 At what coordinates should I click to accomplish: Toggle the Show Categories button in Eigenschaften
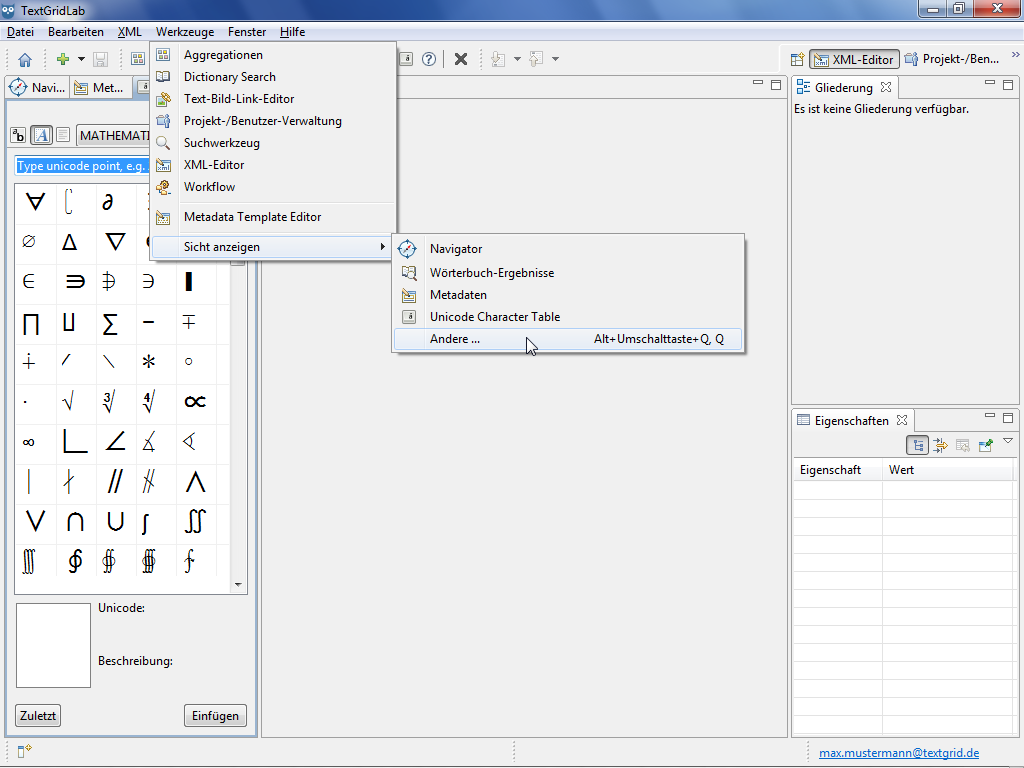click(x=918, y=445)
